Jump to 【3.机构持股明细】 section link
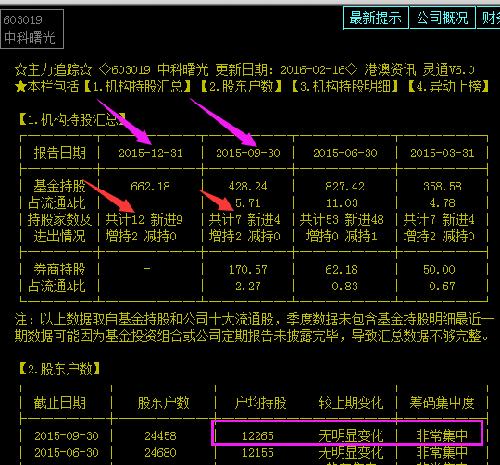The height and width of the screenshot is (465, 500). pos(345,86)
